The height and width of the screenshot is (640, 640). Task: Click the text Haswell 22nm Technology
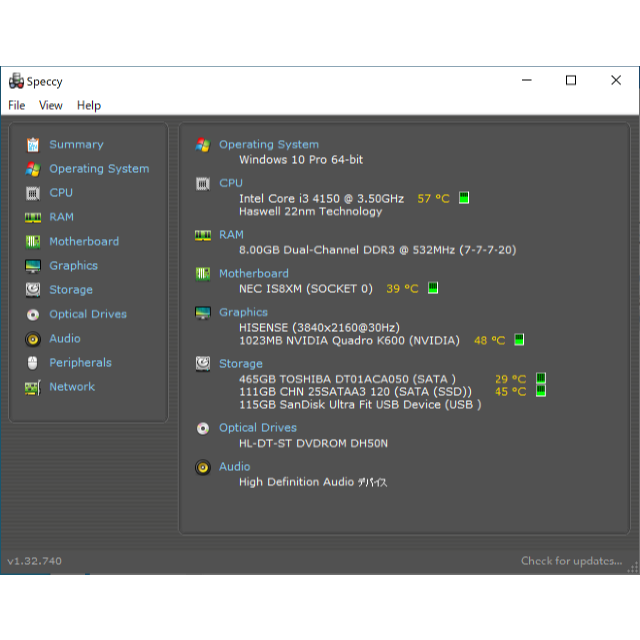(x=311, y=211)
